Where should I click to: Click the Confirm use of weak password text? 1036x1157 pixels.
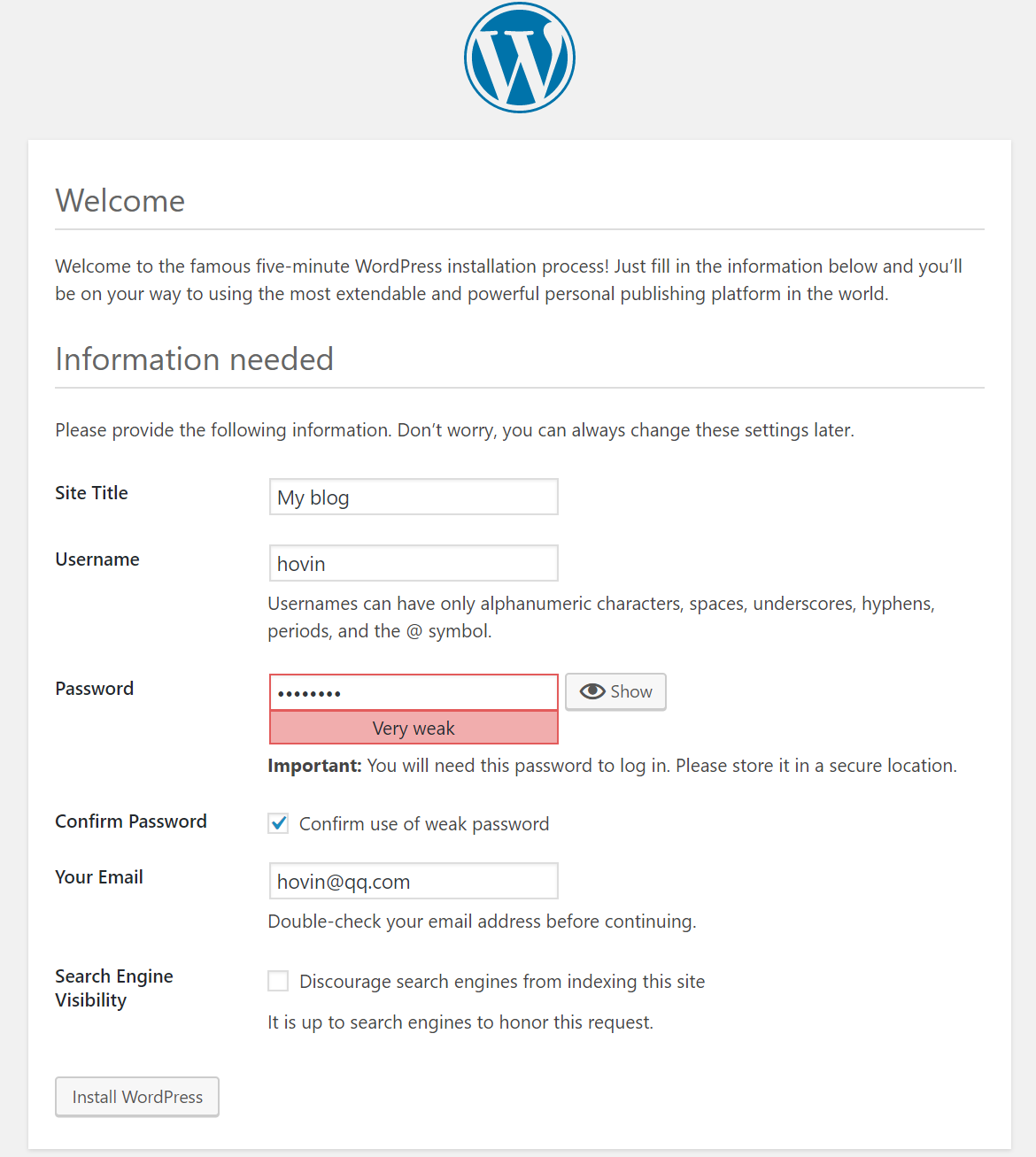[424, 824]
